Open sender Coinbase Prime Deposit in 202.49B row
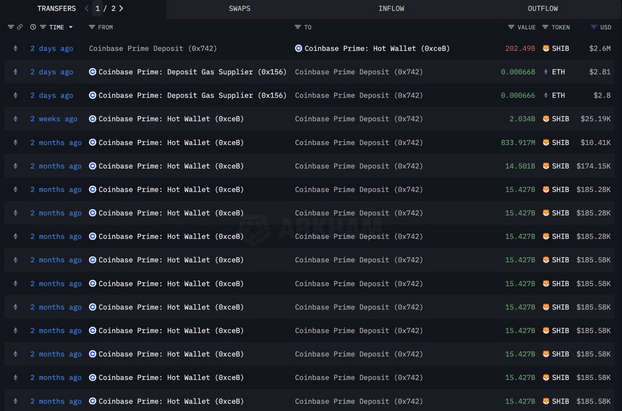 [x=153, y=48]
